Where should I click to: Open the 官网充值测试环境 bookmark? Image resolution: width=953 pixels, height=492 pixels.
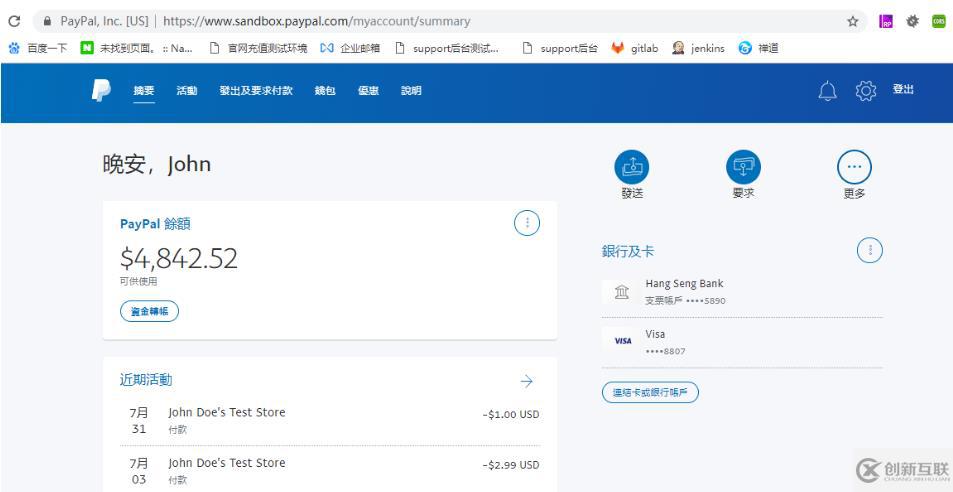[258, 48]
